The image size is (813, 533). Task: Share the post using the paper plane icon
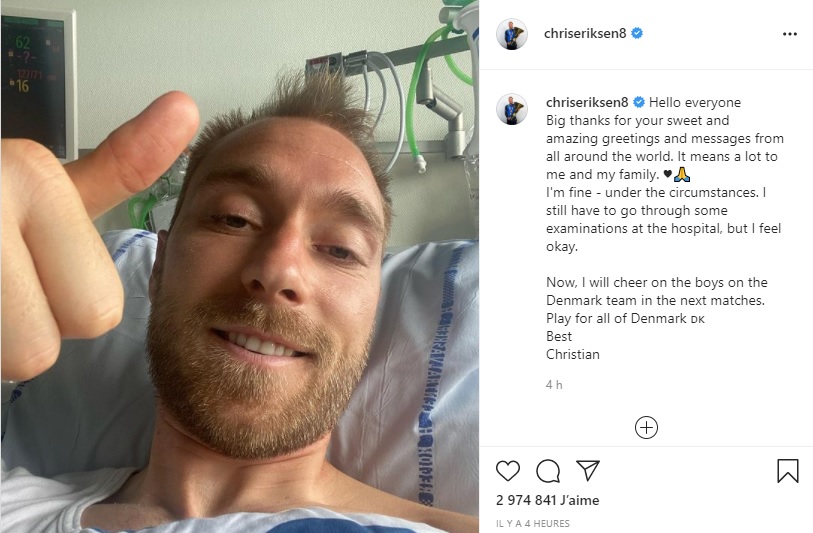pos(588,470)
